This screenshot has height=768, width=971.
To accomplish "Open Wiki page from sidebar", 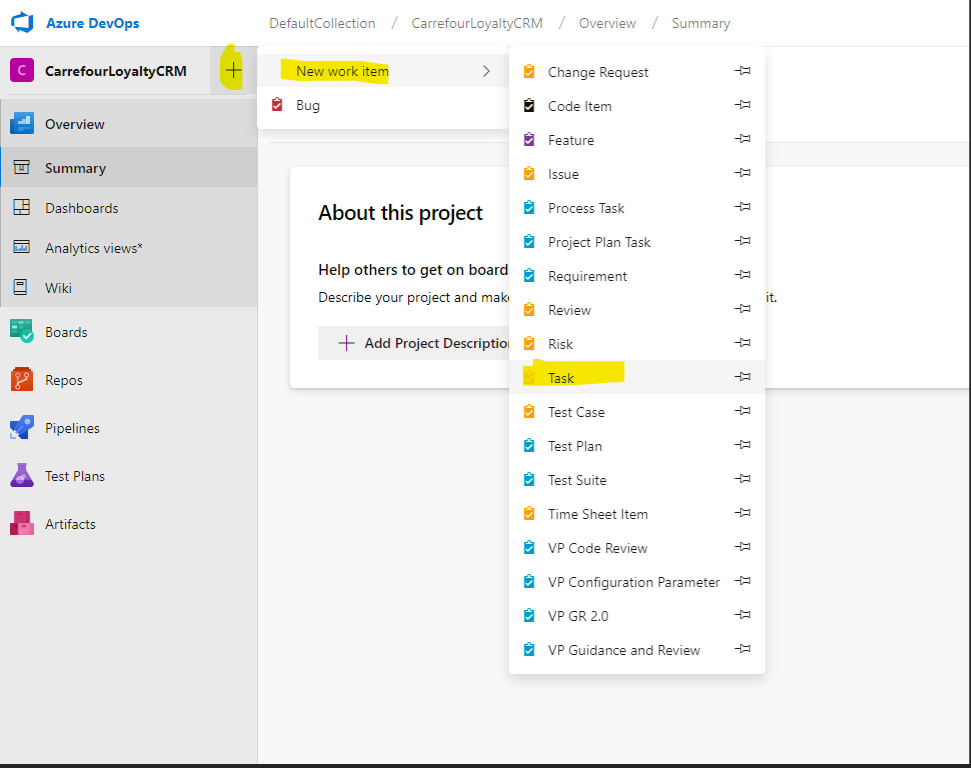I will pyautogui.click(x=129, y=287).
